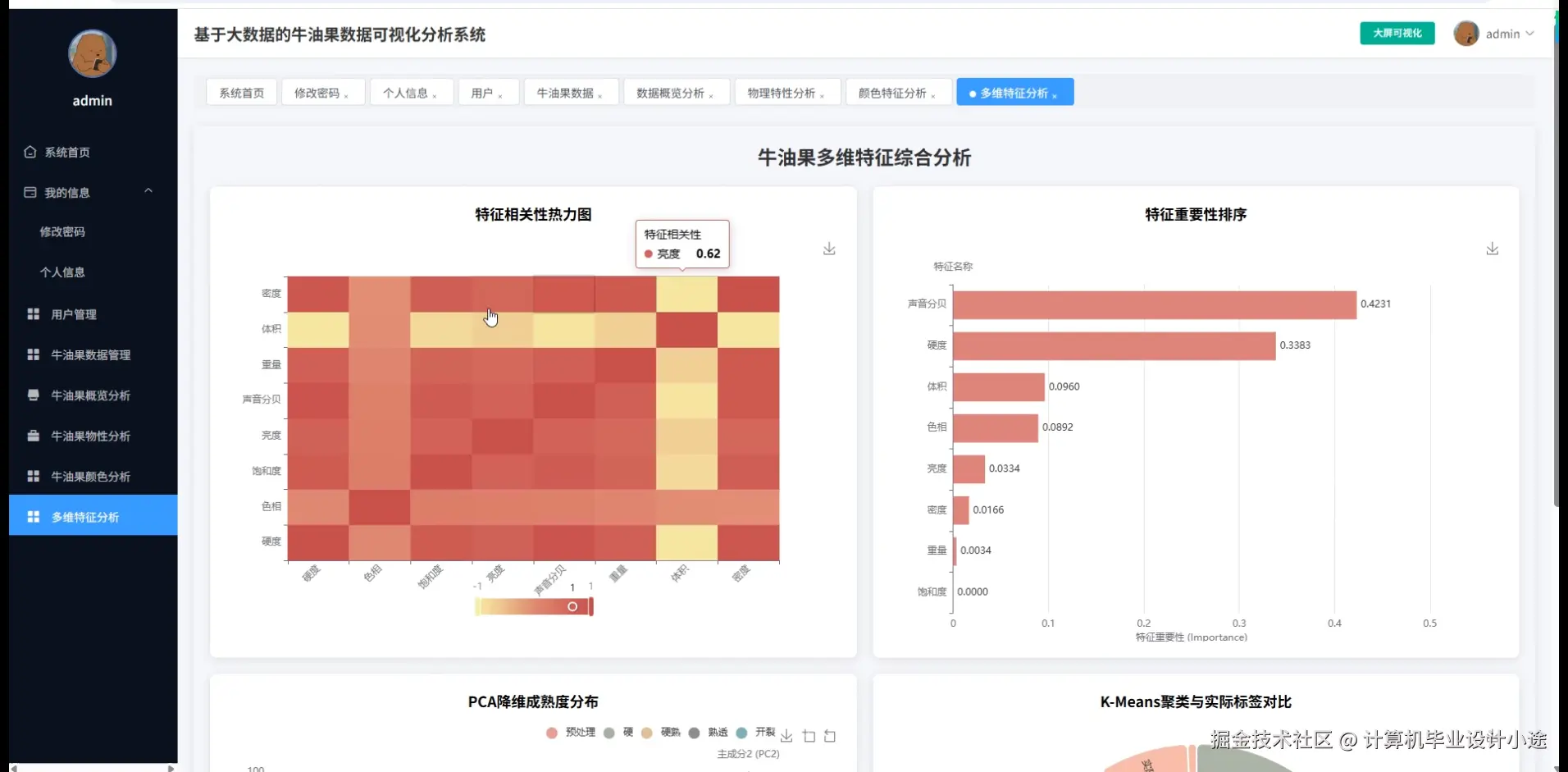Download the 特征相关性热力图 chart image

829,249
